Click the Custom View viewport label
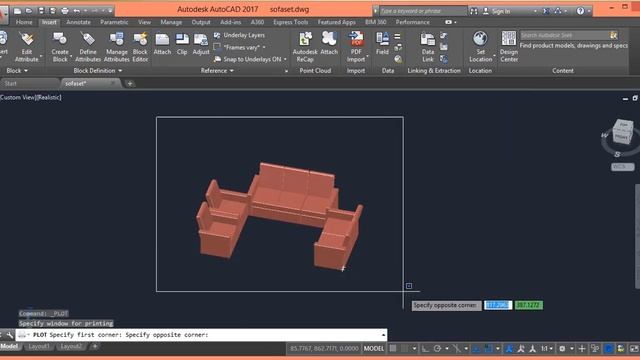Viewport: 640px width, 360px height. pyautogui.click(x=18, y=98)
